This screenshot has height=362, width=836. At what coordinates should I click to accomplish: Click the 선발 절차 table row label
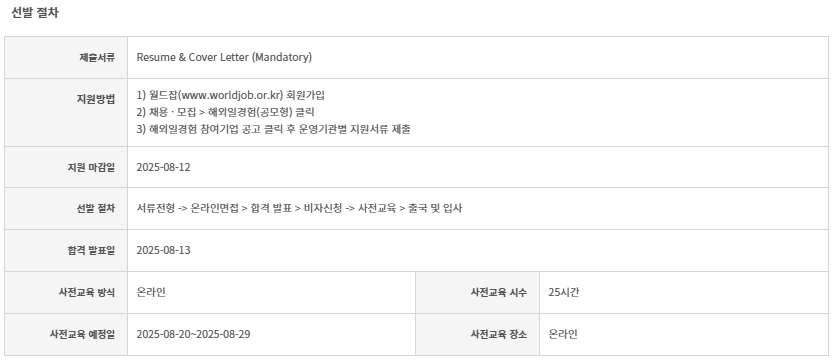[x=96, y=209]
